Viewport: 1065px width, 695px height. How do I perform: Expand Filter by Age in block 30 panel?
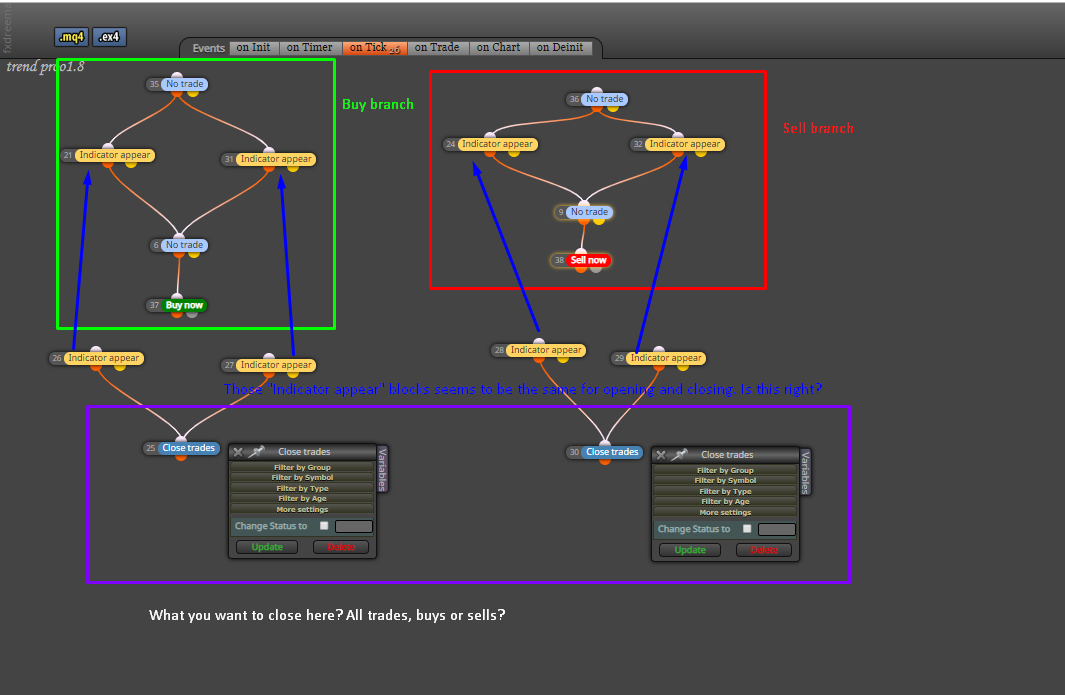point(725,501)
